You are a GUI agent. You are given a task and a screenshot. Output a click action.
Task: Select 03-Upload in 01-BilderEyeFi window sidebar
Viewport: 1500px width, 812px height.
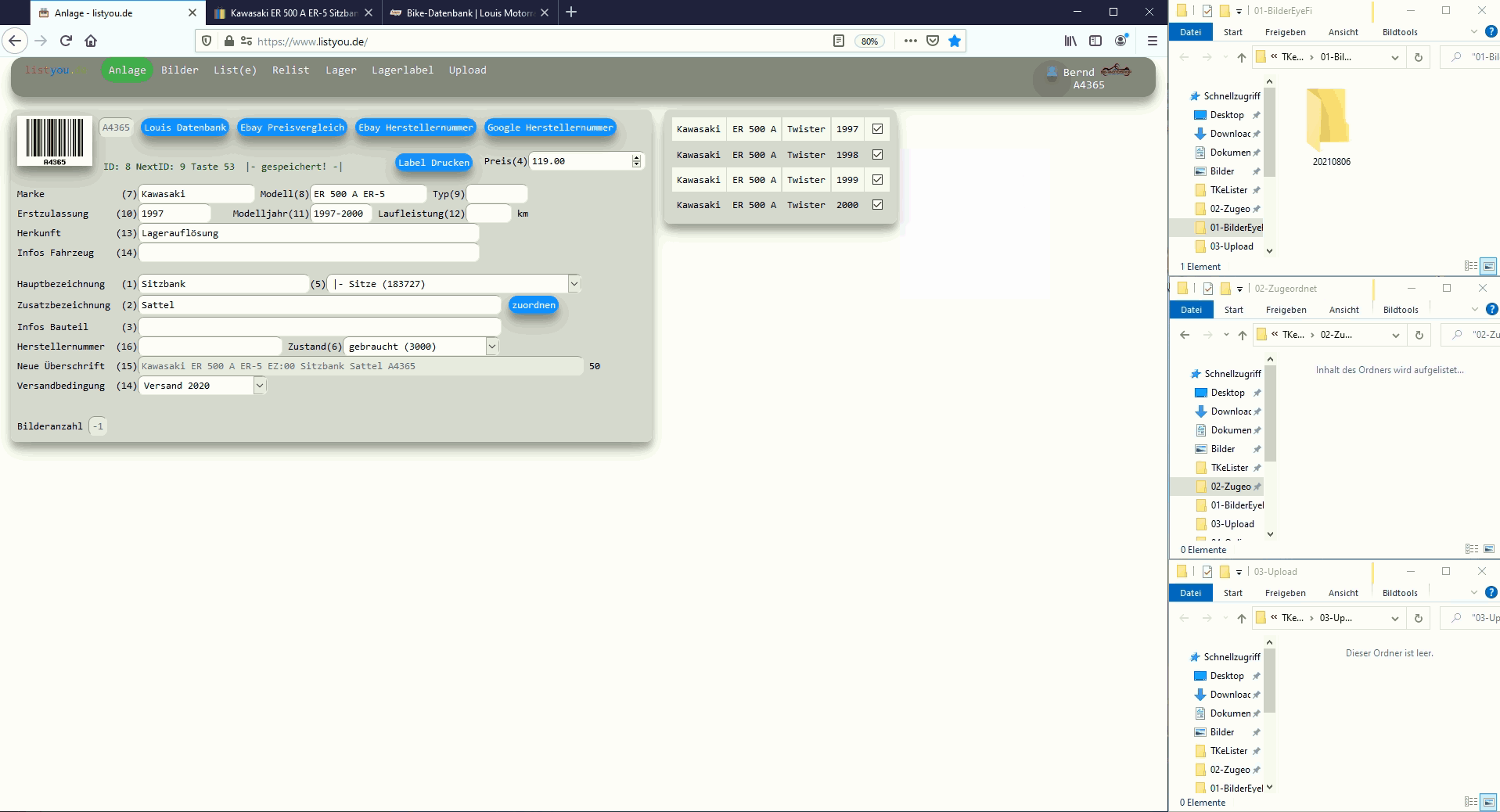[1231, 246]
